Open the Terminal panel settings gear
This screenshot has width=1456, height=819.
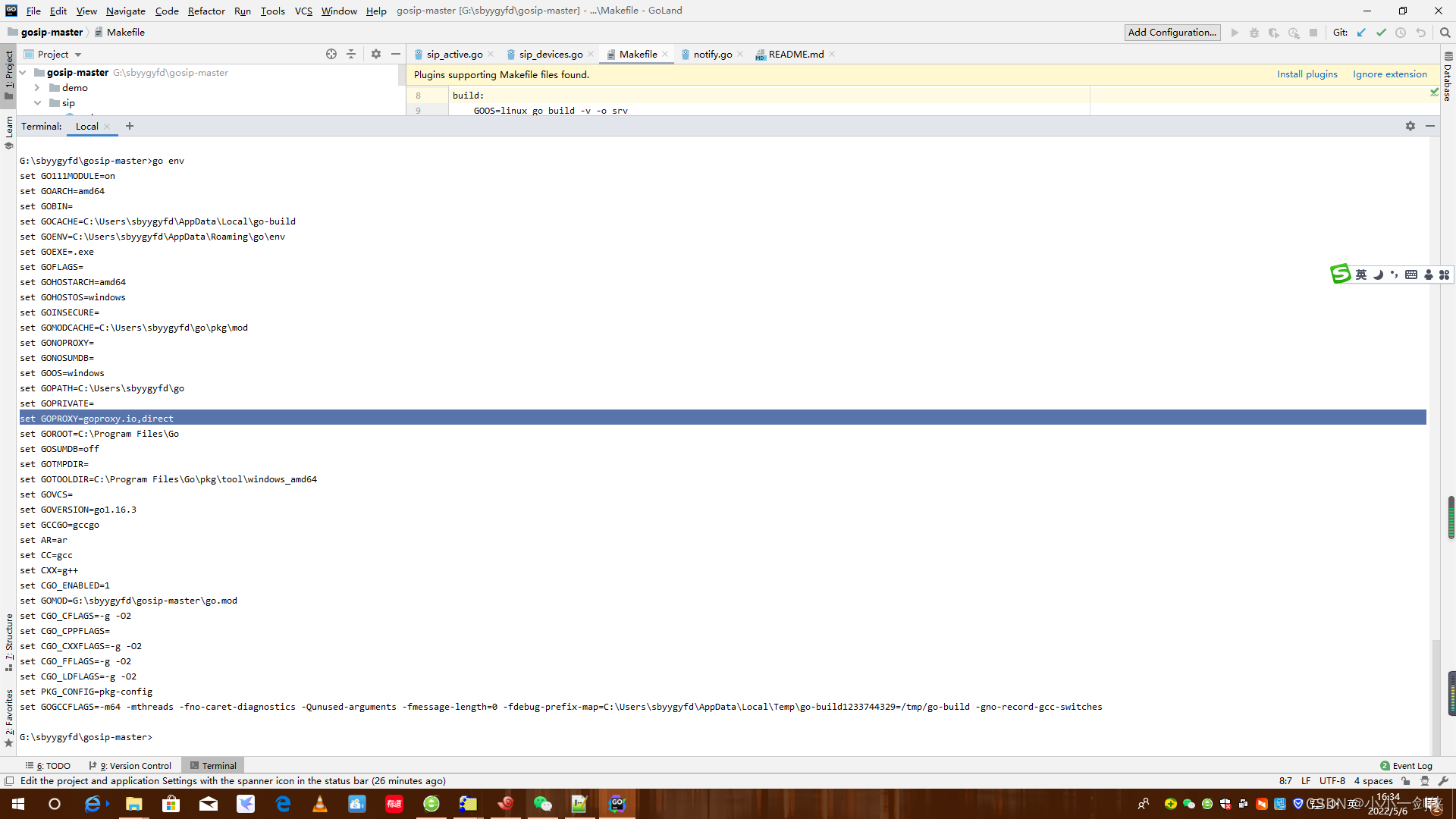tap(1410, 126)
